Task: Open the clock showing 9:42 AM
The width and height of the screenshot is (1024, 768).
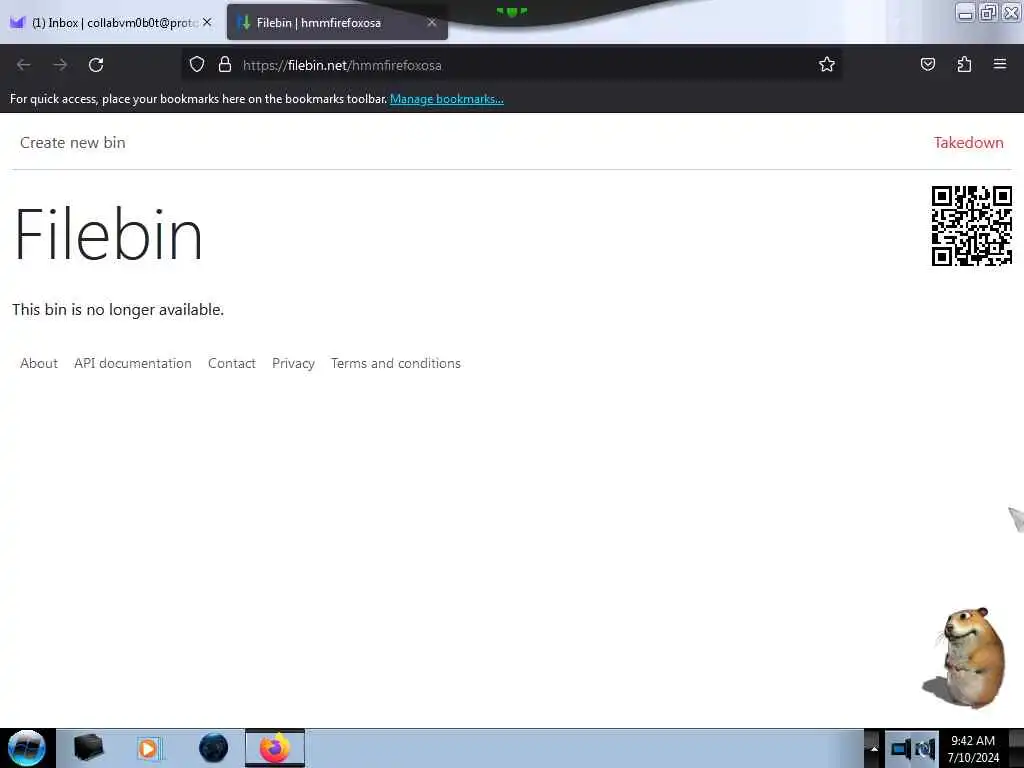Action: point(973,748)
